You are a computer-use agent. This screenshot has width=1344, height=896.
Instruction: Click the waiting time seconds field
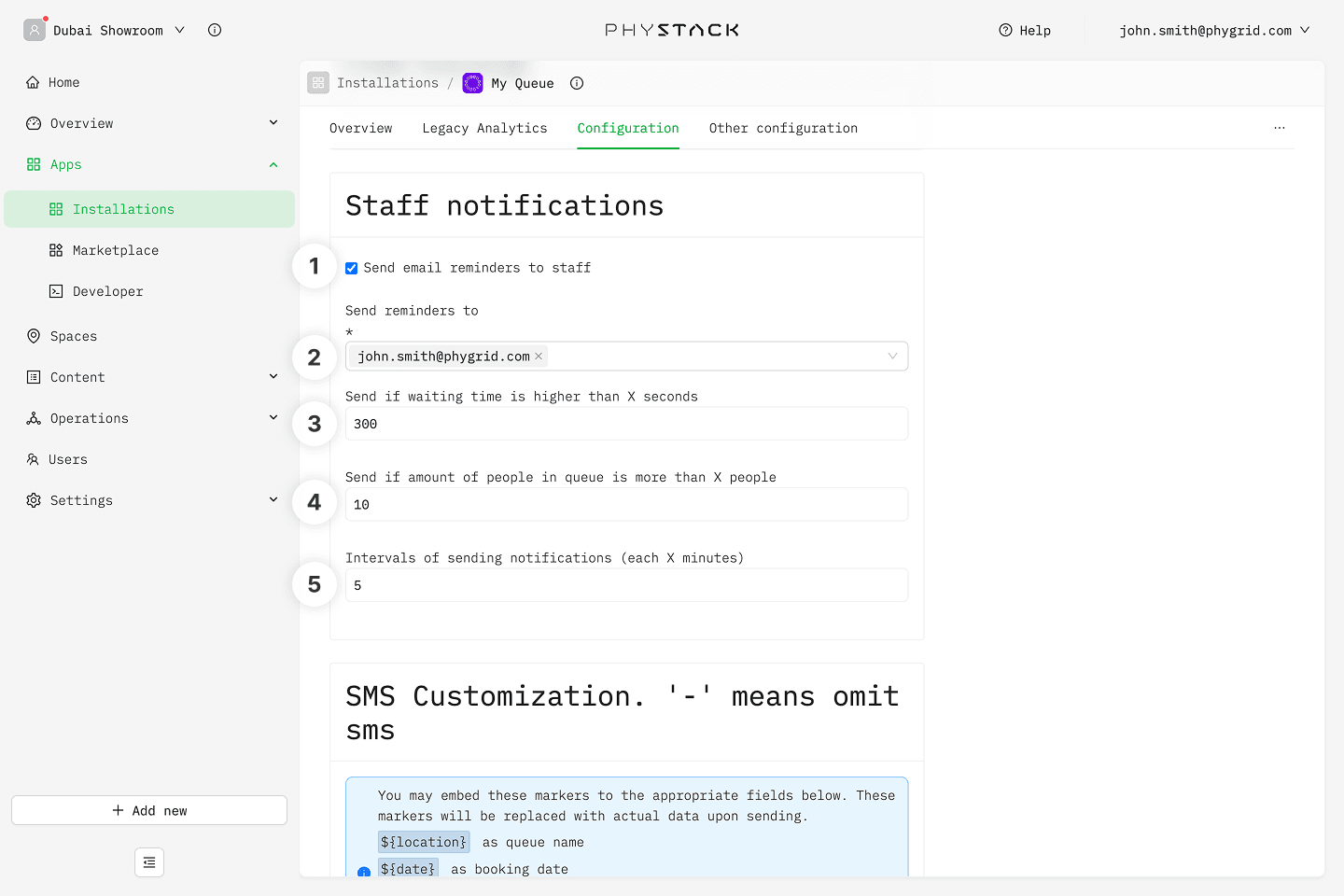[x=625, y=424]
